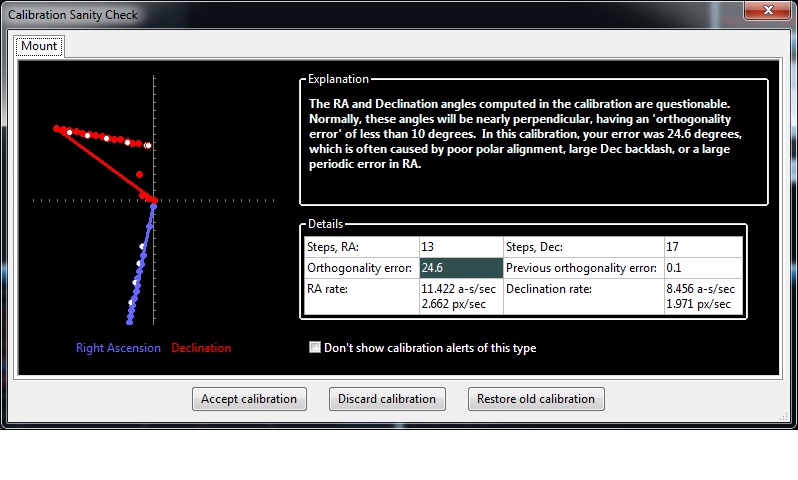The image size is (798, 480).
Task: Click the window resize grip corner
Action: click(x=784, y=416)
